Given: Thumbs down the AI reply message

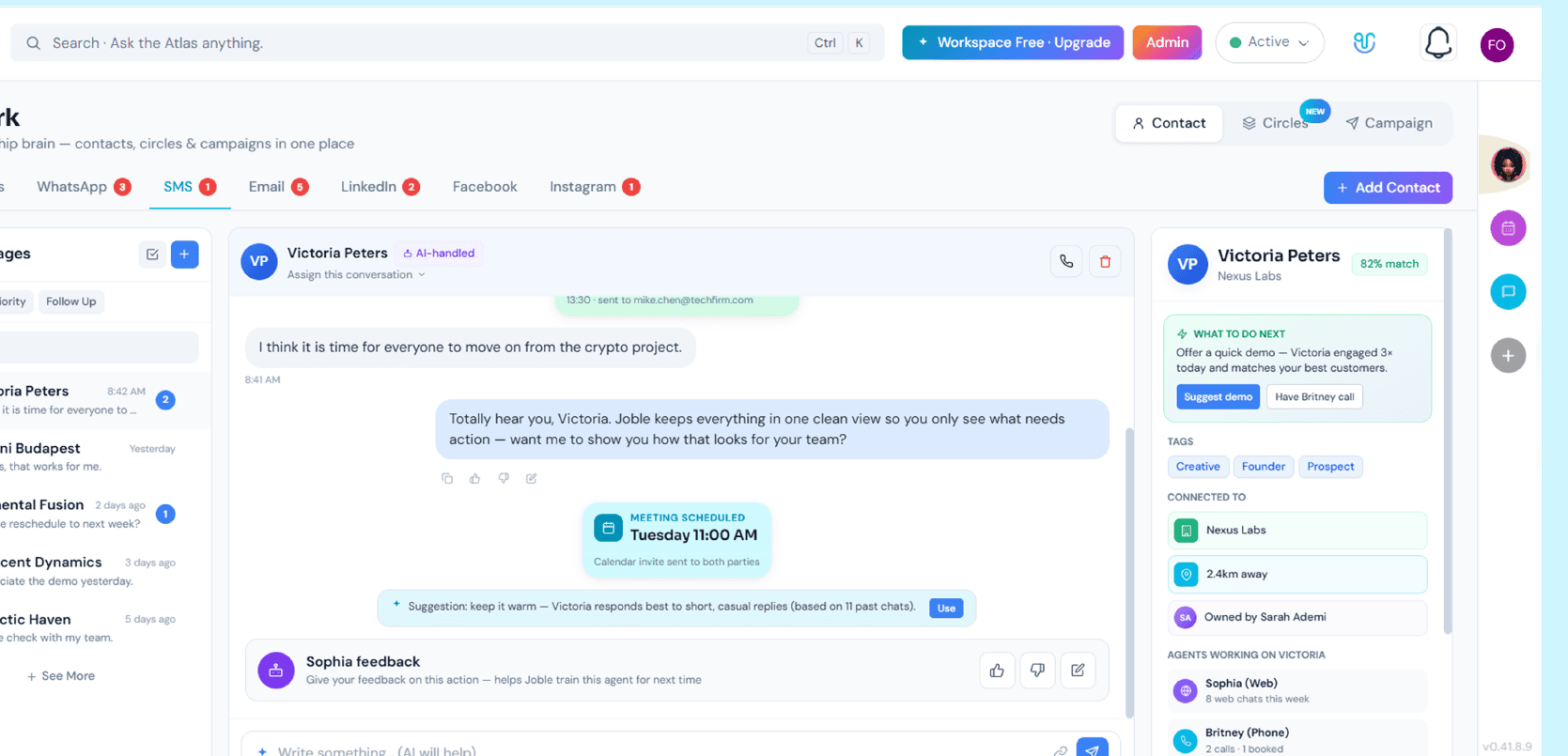Looking at the screenshot, I should pyautogui.click(x=504, y=478).
